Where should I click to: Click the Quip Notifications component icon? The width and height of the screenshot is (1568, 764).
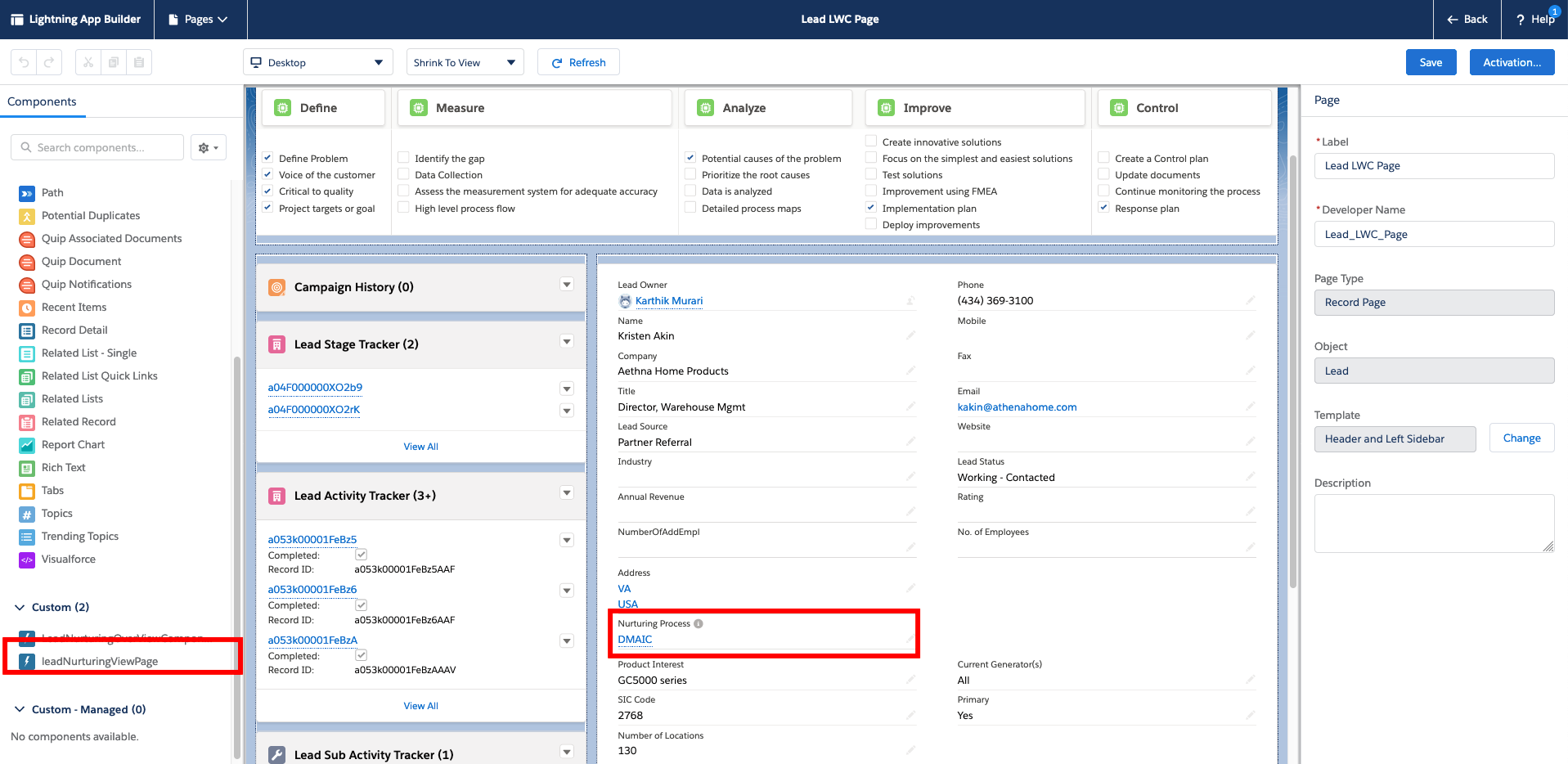25,284
